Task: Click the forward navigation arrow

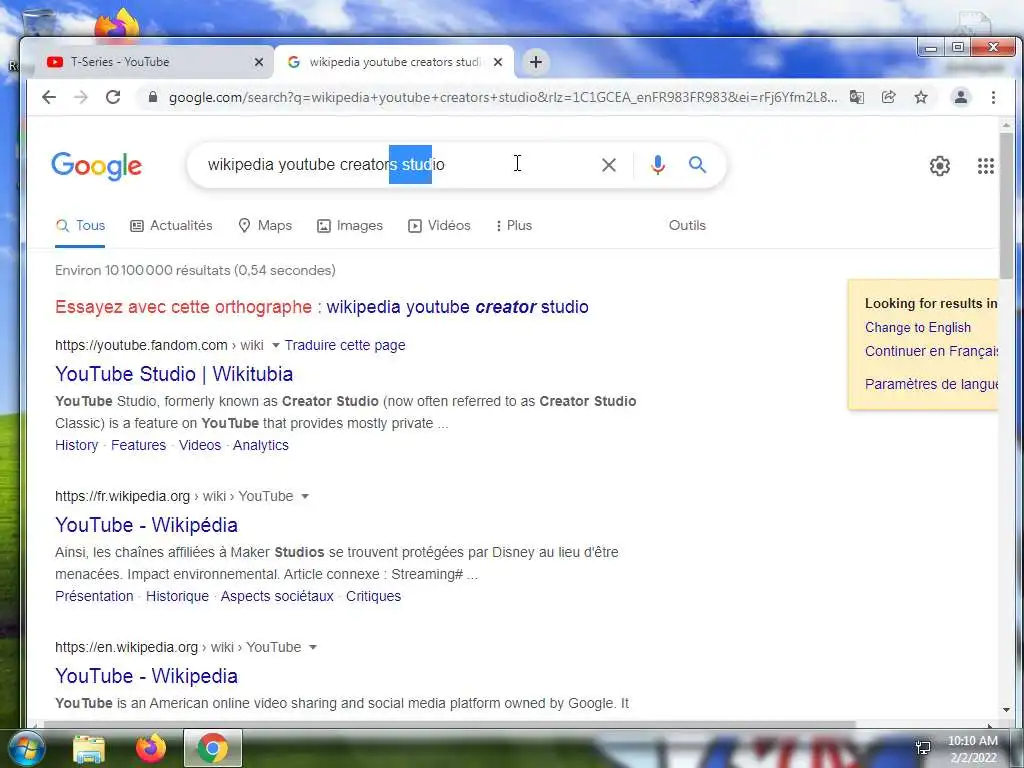Action: click(x=80, y=97)
